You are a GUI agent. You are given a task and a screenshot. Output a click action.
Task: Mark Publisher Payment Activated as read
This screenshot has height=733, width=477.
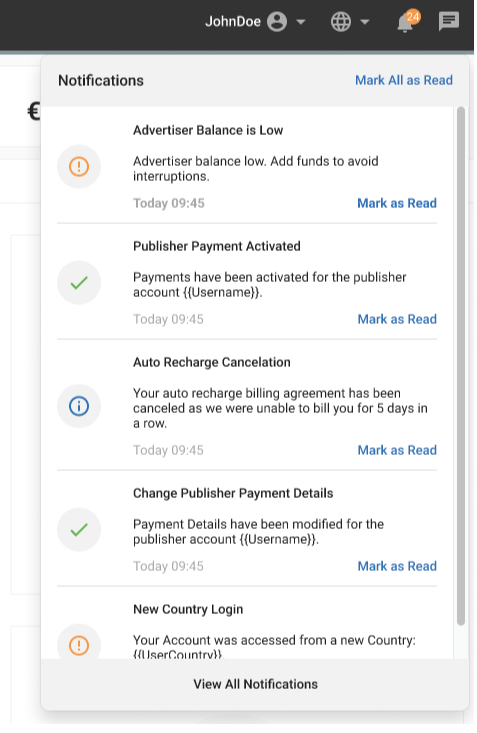pyautogui.click(x=397, y=319)
